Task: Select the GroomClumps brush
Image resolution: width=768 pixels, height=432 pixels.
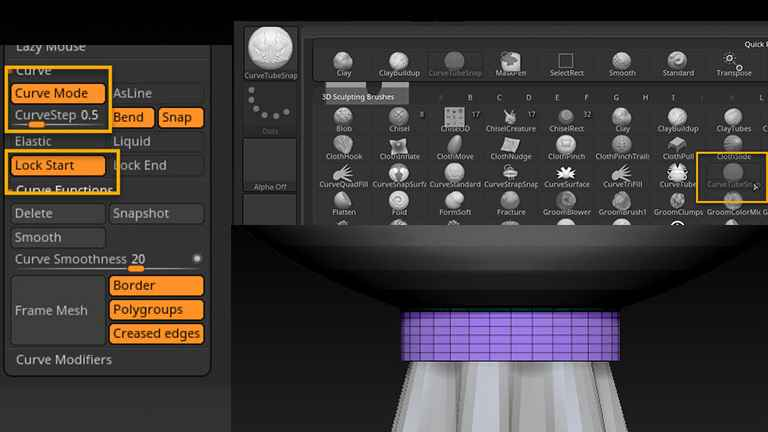Action: tap(678, 204)
